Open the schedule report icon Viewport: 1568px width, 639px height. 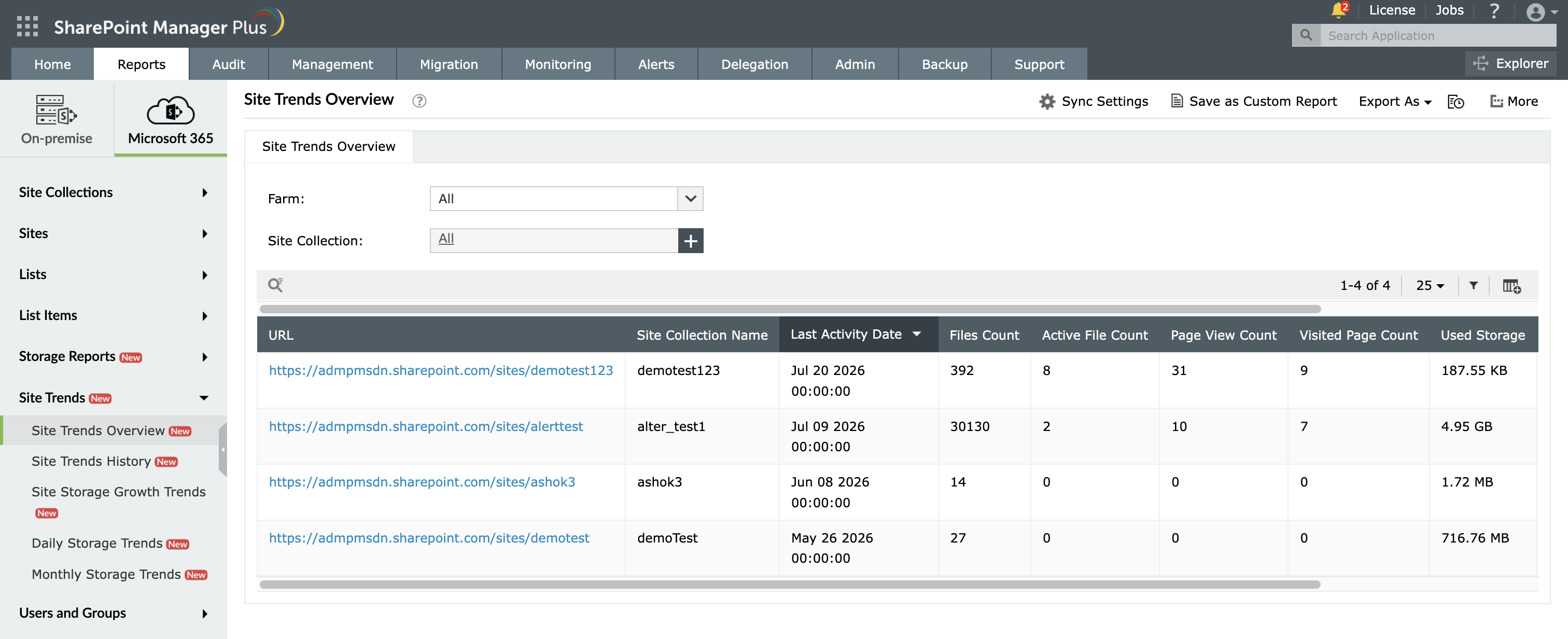(1455, 102)
